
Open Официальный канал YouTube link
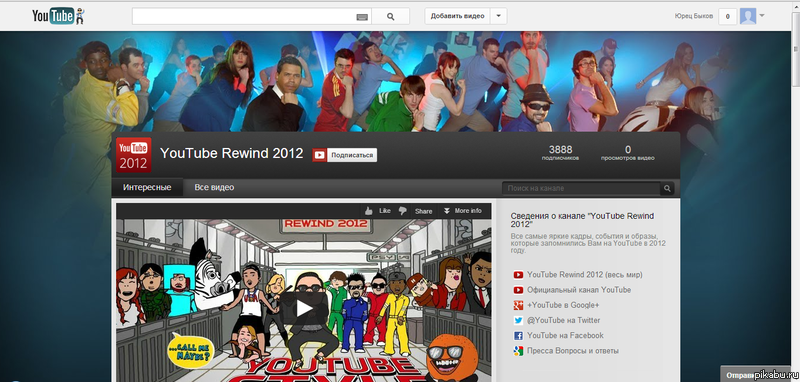579,290
